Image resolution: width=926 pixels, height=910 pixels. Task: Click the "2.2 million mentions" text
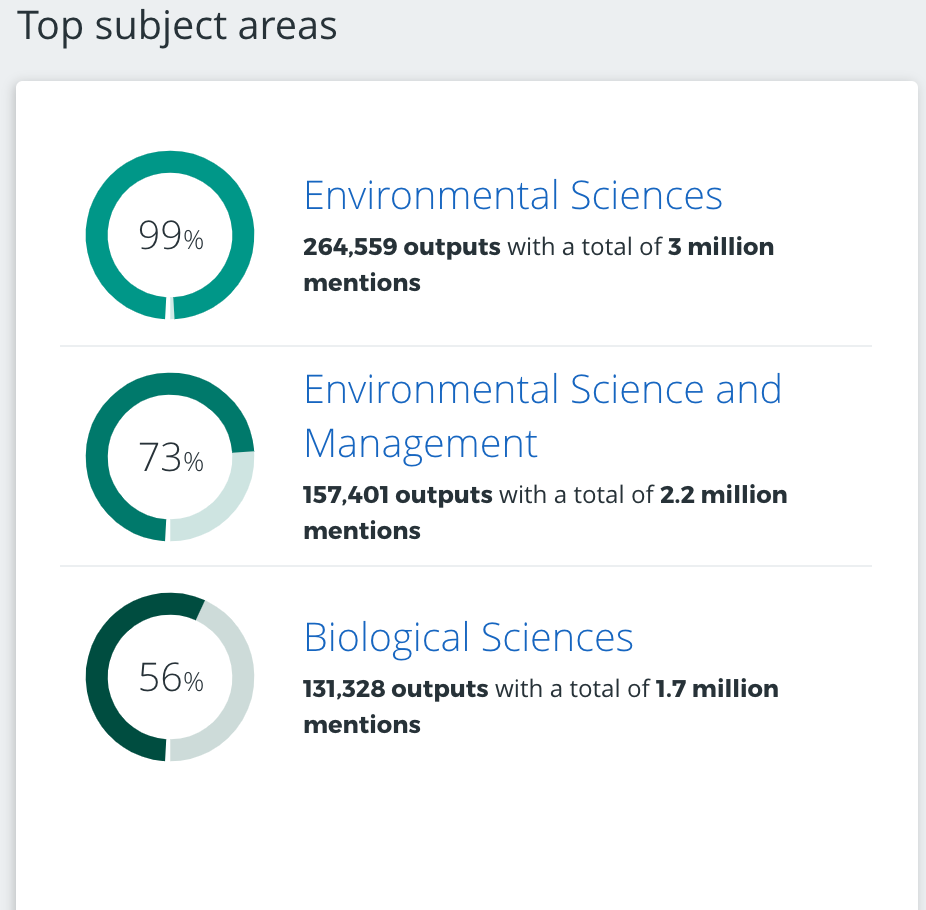pyautogui.click(x=723, y=494)
